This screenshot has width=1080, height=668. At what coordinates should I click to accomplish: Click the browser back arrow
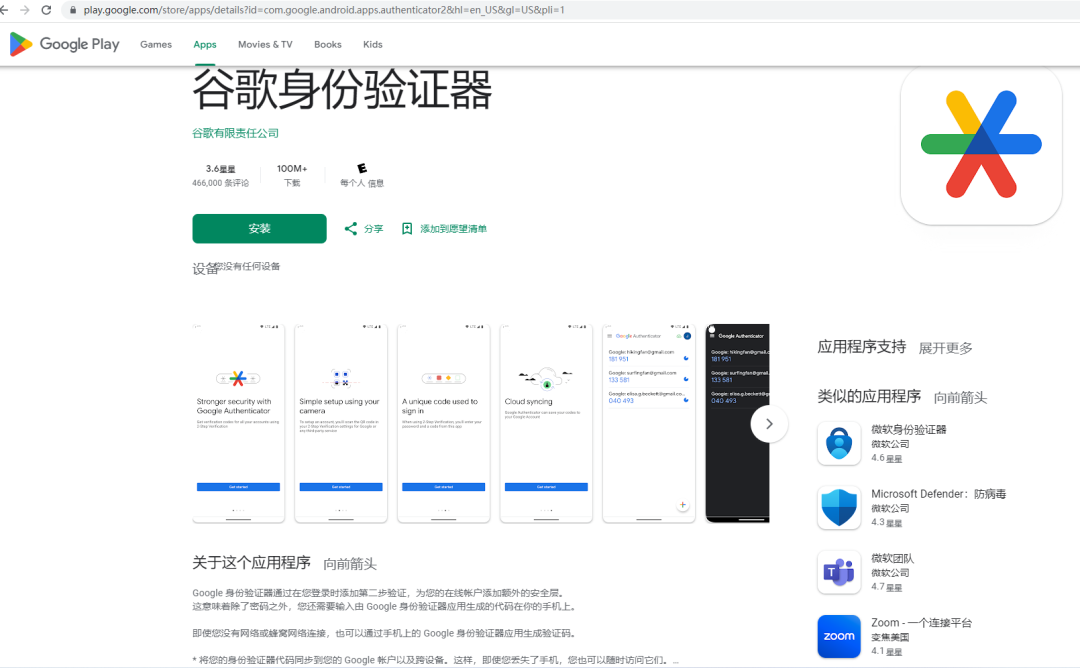point(8,12)
